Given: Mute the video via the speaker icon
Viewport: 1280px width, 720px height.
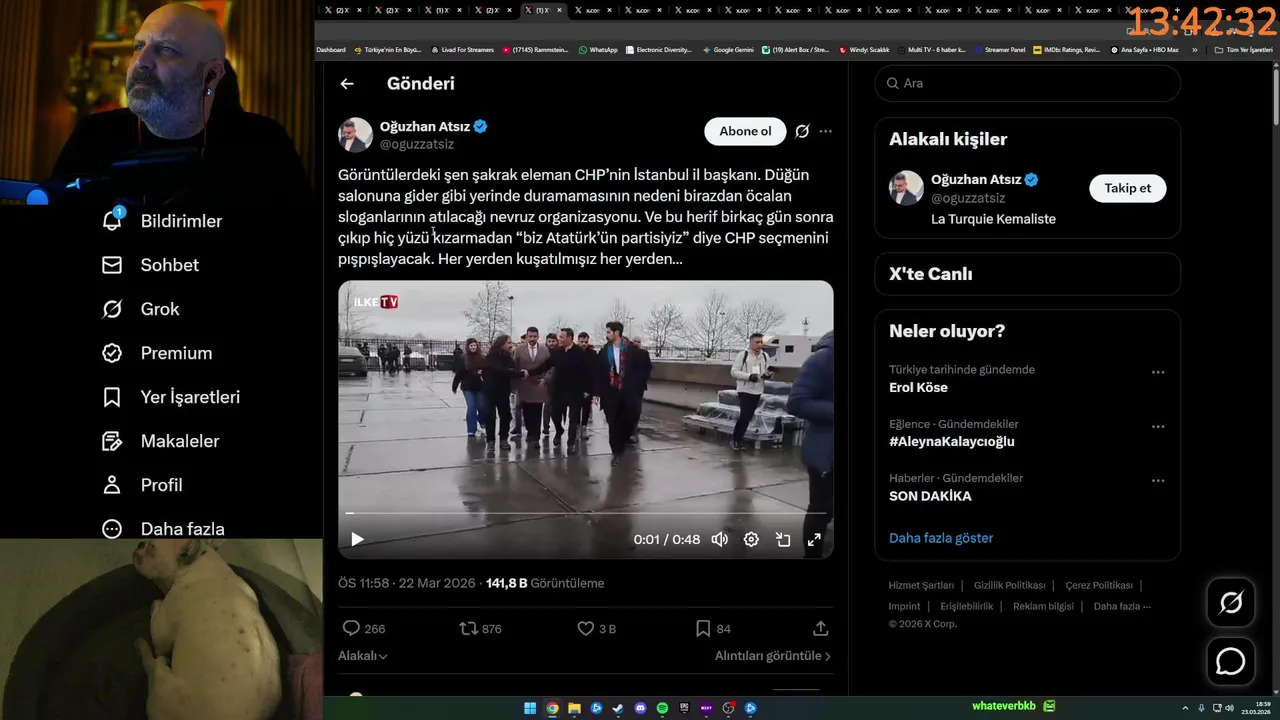Looking at the screenshot, I should click(719, 539).
